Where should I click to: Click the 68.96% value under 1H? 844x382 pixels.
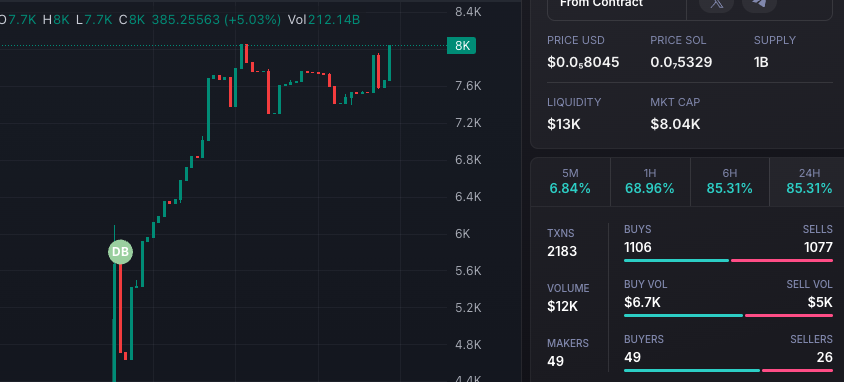tap(650, 189)
